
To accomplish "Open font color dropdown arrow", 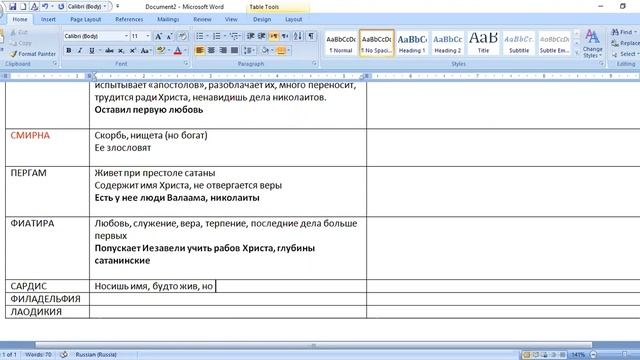I will pyautogui.click(x=185, y=51).
